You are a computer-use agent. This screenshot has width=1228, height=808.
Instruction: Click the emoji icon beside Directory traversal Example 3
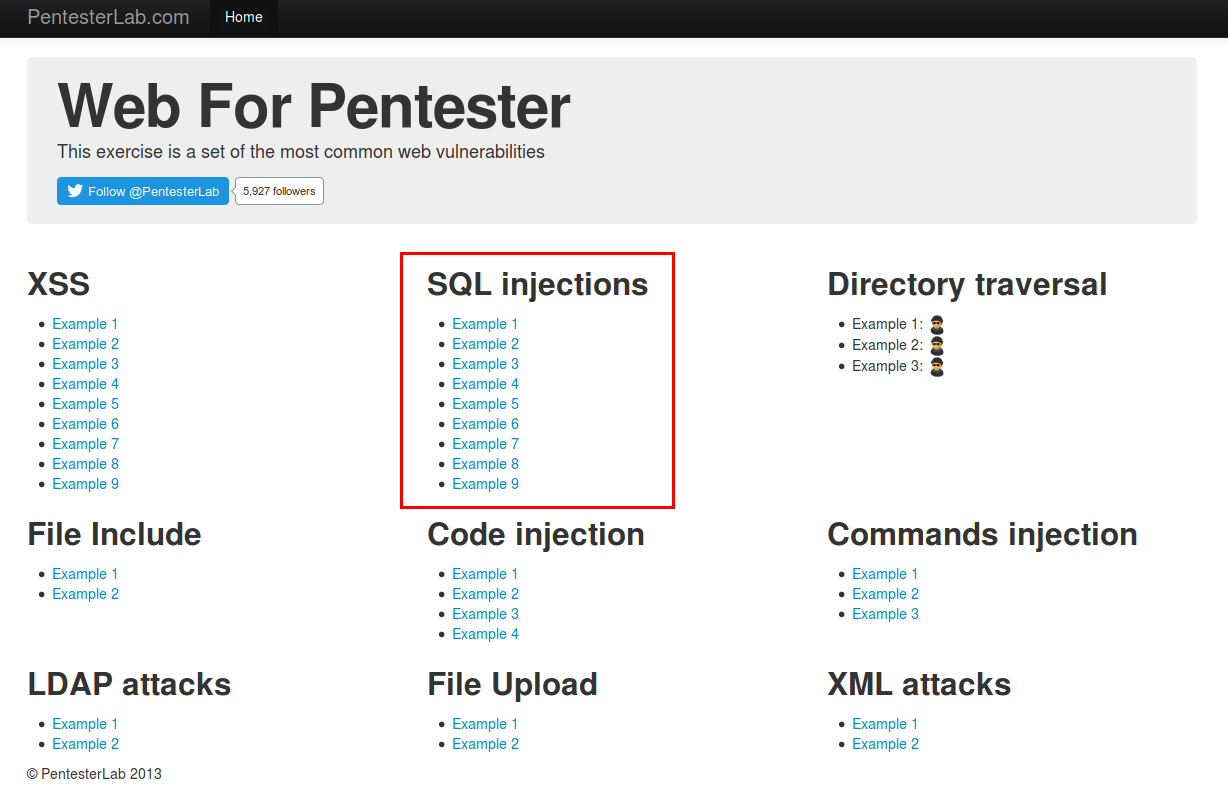[936, 365]
